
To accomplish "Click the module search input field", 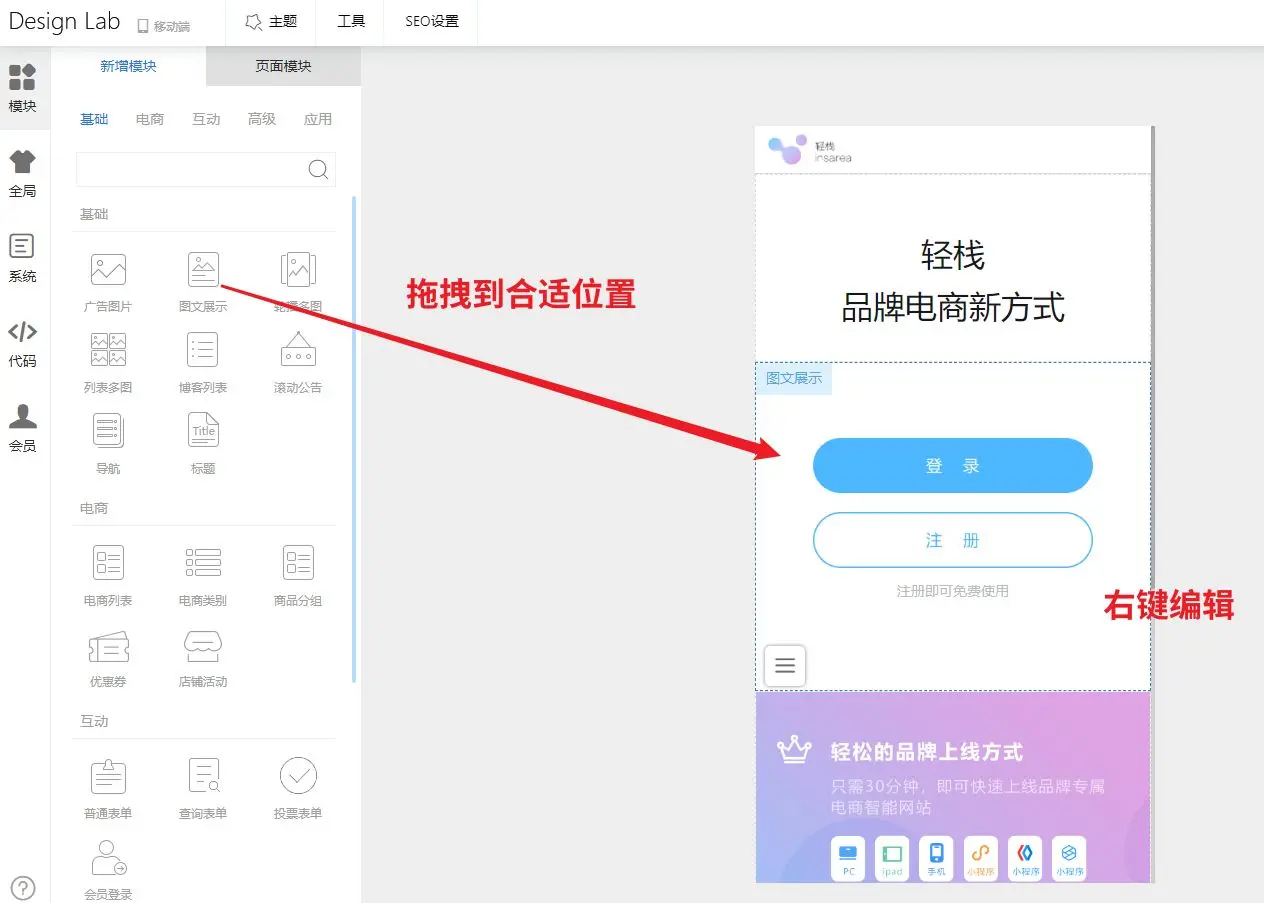I will click(x=190, y=169).
